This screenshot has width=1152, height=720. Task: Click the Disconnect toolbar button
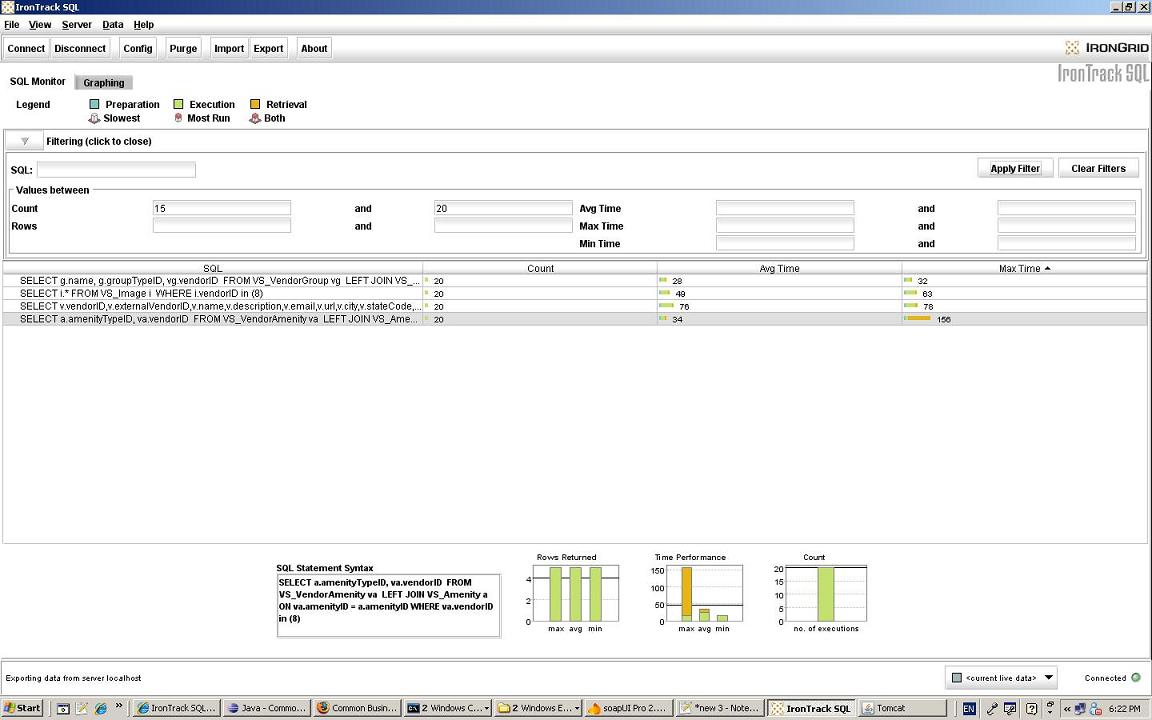click(x=80, y=48)
